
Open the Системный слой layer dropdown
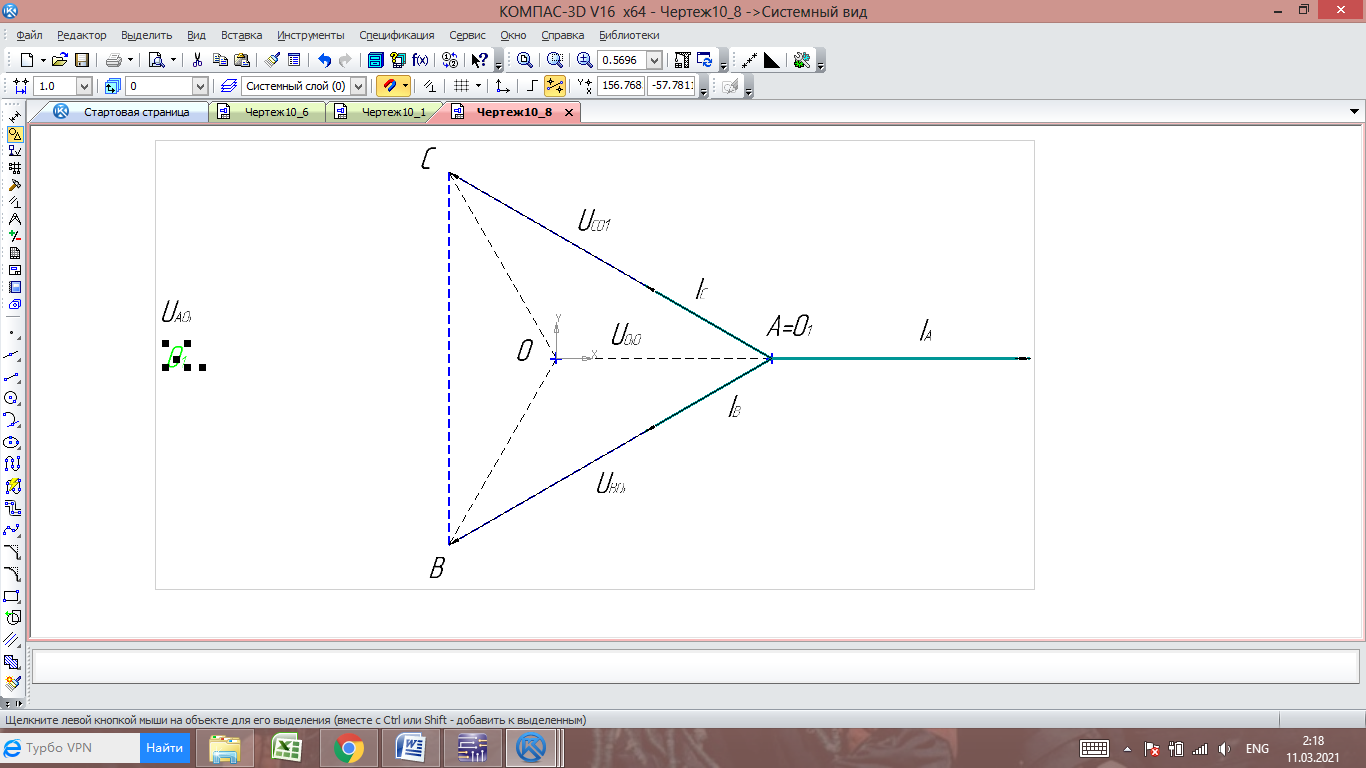(358, 86)
